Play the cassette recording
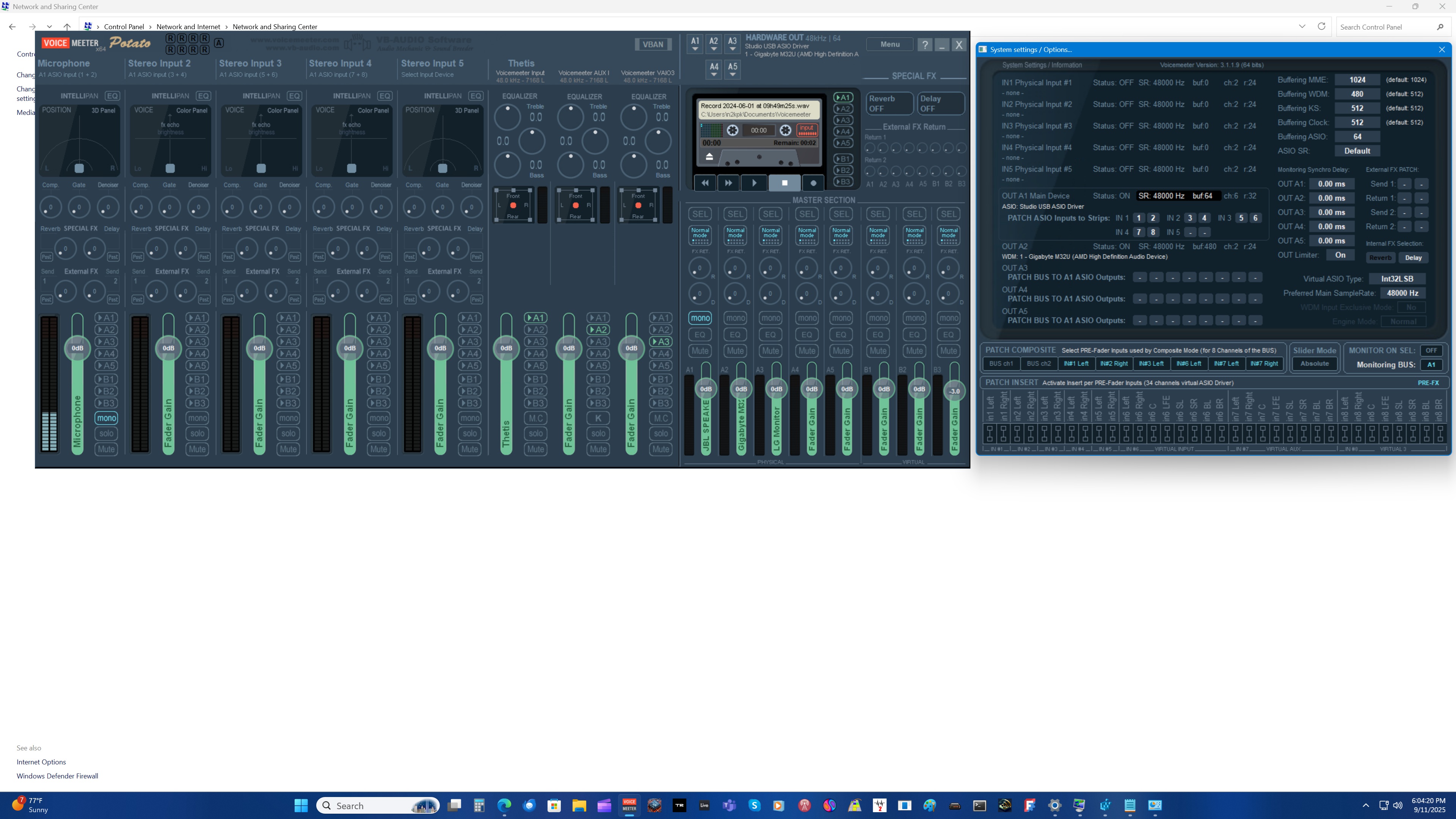 tap(755, 182)
